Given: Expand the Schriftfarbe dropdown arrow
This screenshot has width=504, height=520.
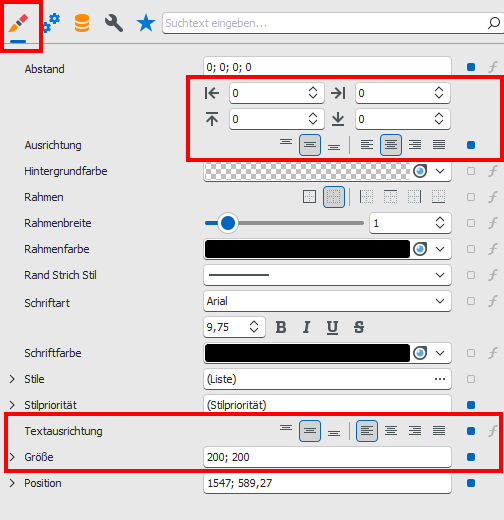Looking at the screenshot, I should 440,353.
